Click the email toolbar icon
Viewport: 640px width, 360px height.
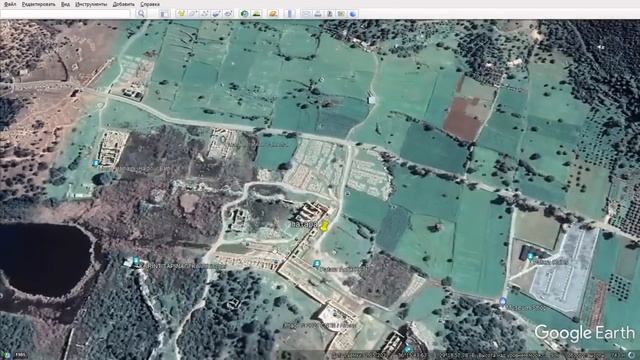pyautogui.click(x=306, y=14)
